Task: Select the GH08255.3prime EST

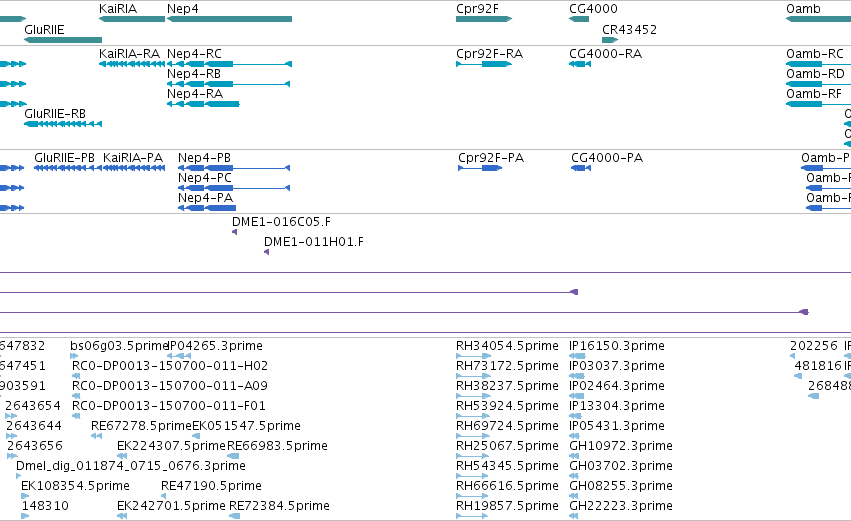Action: (x=574, y=496)
